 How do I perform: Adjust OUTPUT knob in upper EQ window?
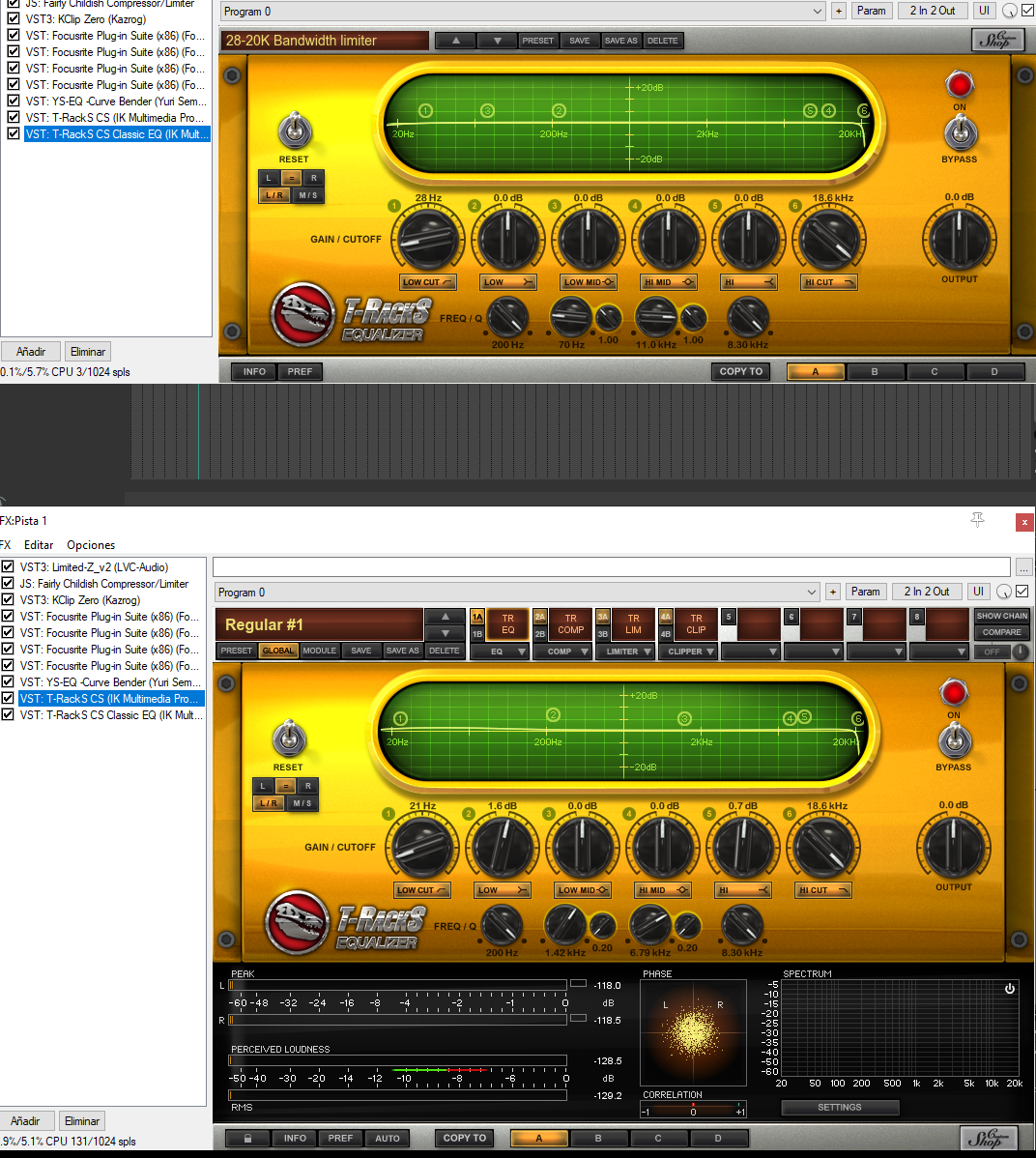click(x=960, y=240)
